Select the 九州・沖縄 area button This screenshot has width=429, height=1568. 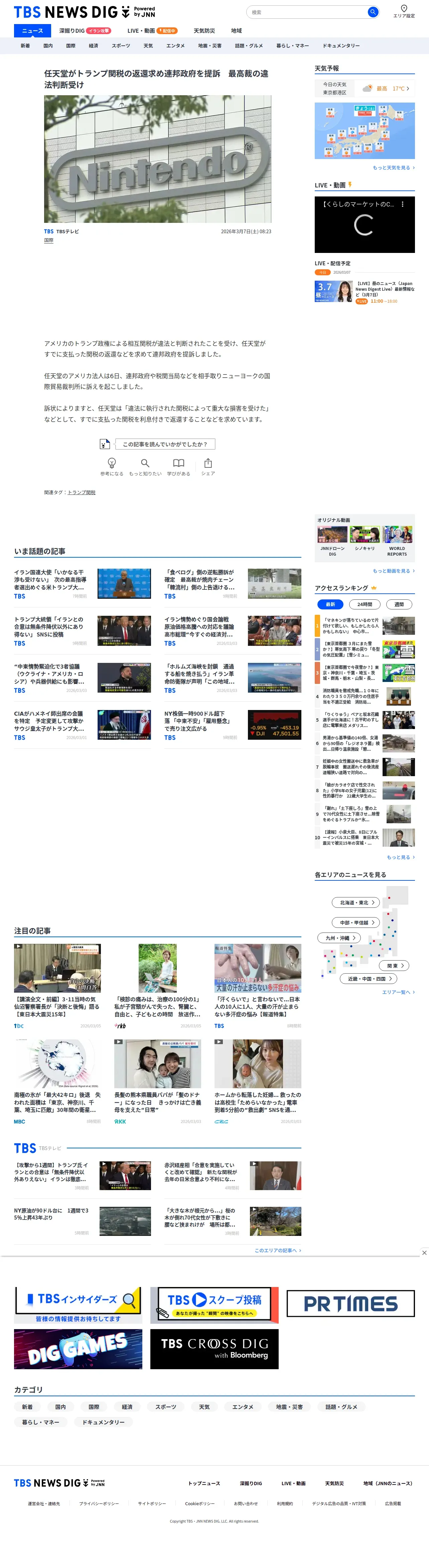tap(339, 938)
